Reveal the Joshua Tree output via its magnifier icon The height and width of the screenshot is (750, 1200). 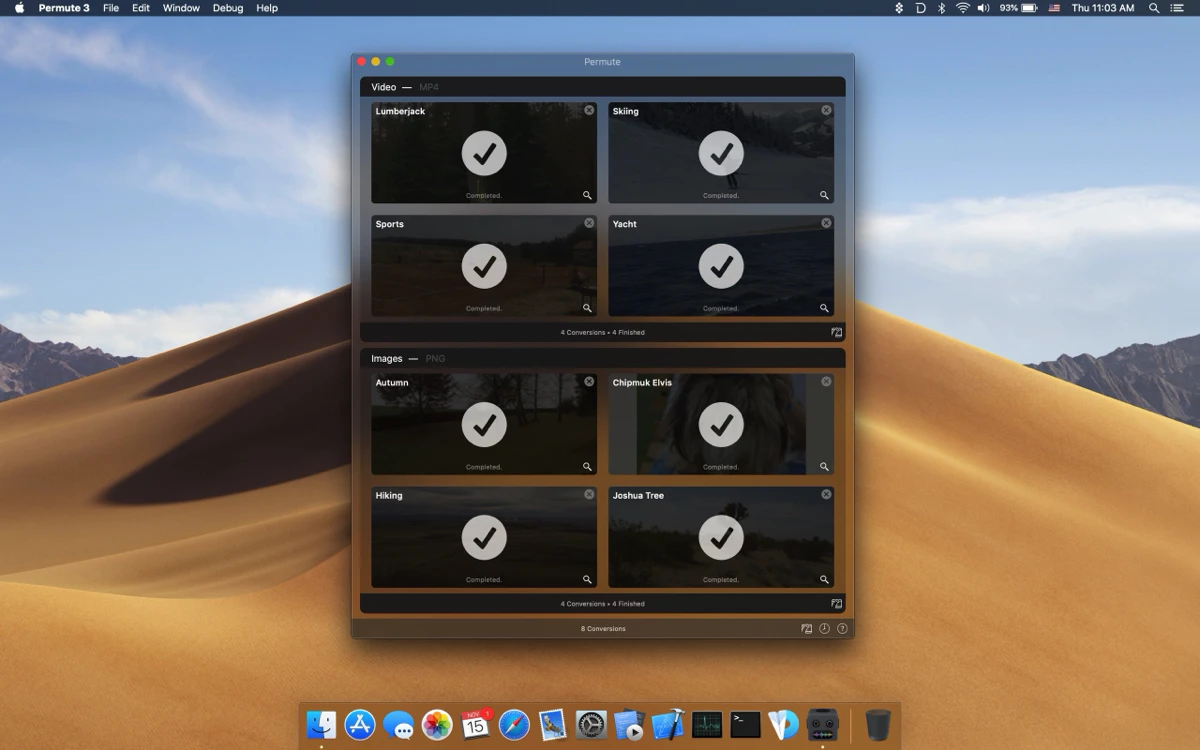point(824,579)
